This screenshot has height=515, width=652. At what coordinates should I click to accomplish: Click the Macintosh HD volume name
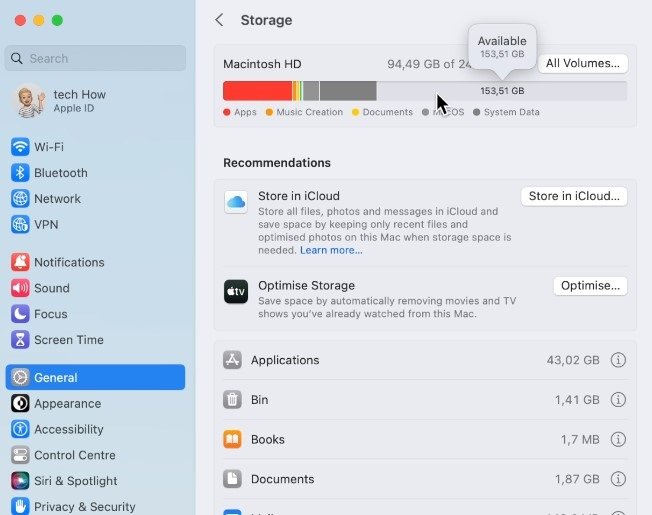click(x=262, y=64)
